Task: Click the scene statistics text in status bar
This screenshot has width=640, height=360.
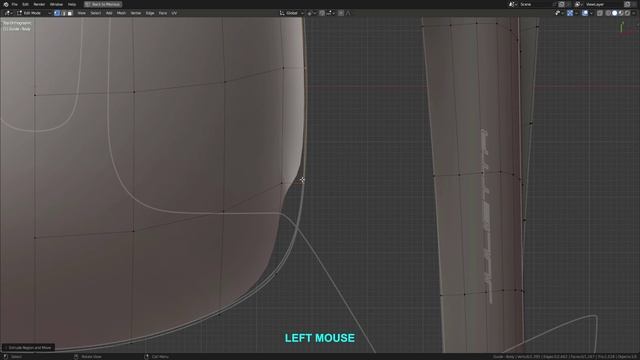Action: [x=565, y=357]
